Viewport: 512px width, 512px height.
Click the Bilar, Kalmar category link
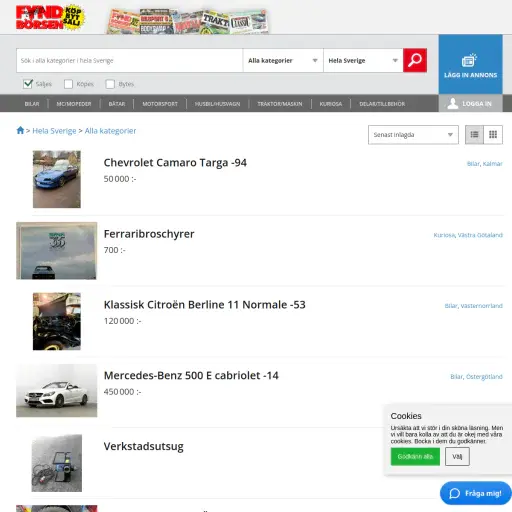click(x=484, y=164)
